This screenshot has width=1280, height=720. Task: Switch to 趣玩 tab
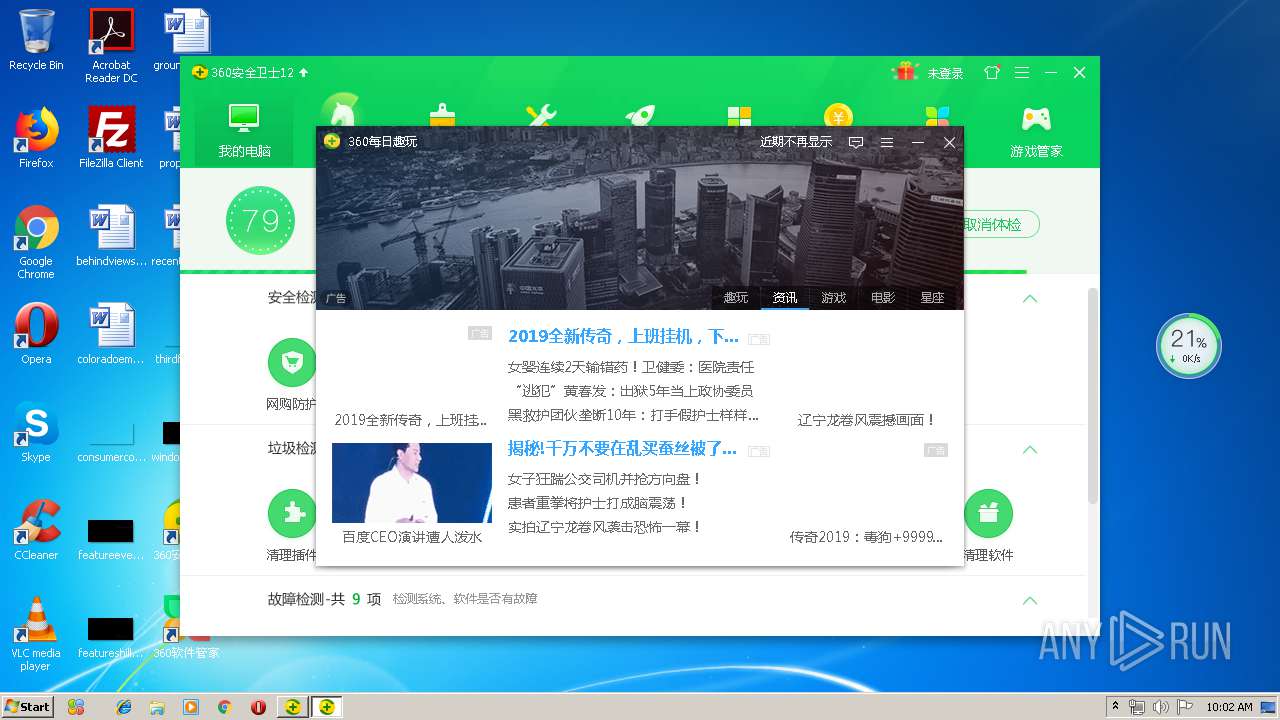click(x=736, y=298)
